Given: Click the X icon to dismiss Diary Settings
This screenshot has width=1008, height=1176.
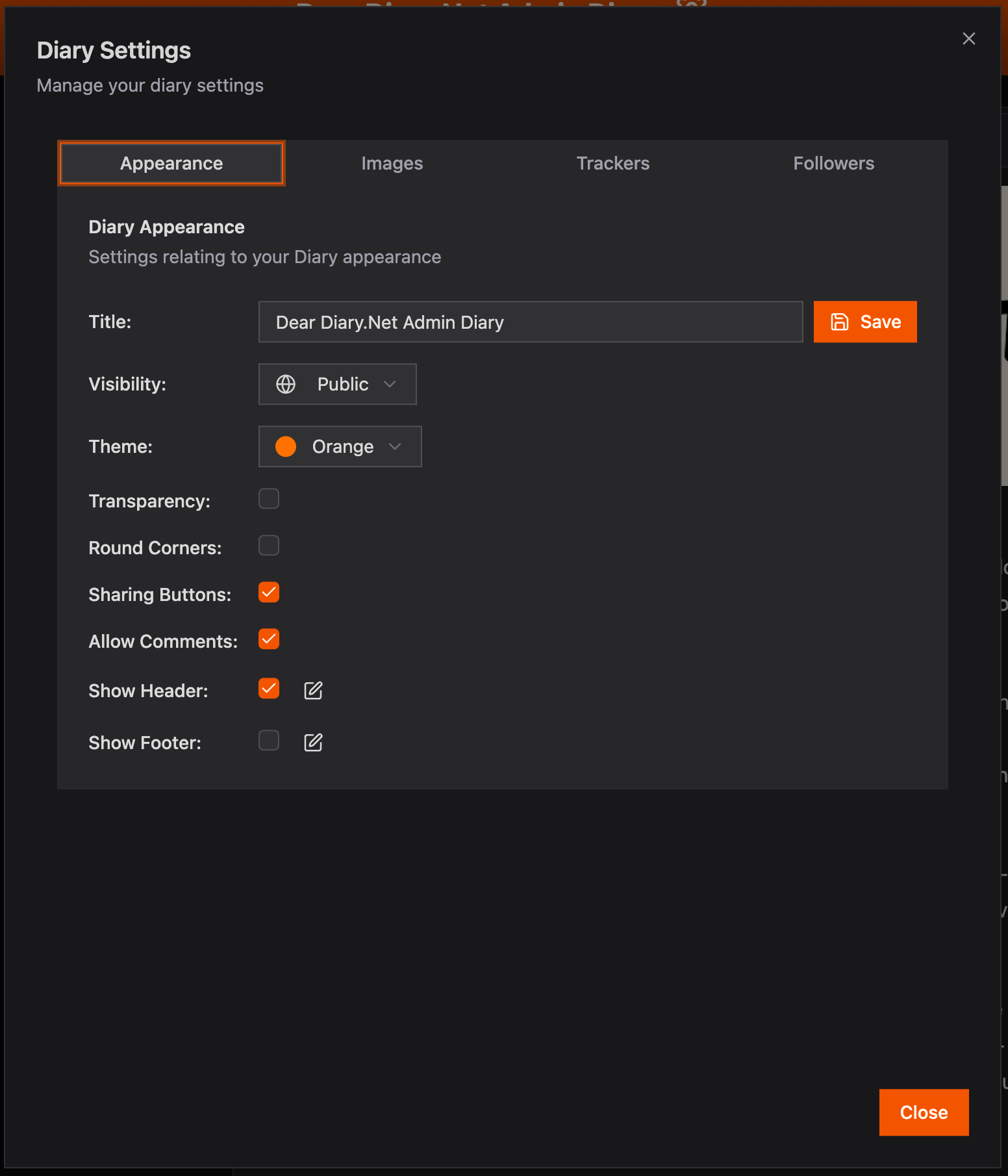Looking at the screenshot, I should (968, 39).
